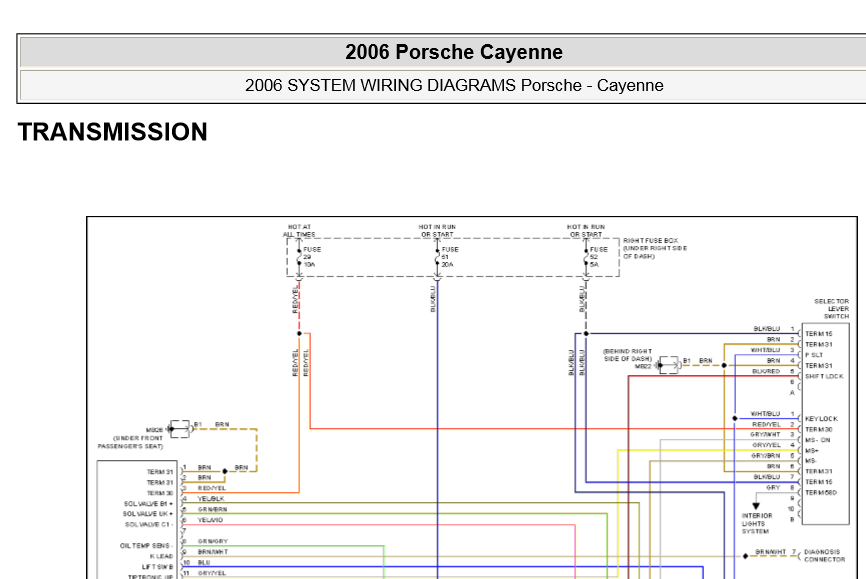Select the 'FUSE 29 10A' label
This screenshot has width=866, height=579.
311,257
